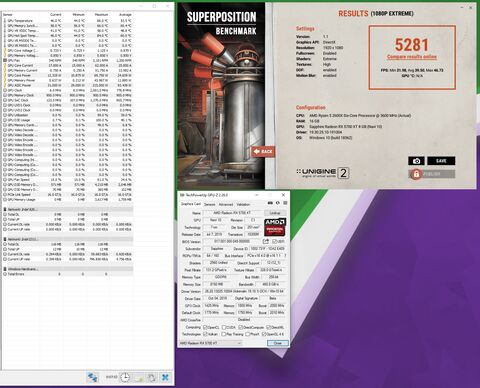Toggle the OpenCL checkbox
The image size is (480, 388).
click(205, 327)
